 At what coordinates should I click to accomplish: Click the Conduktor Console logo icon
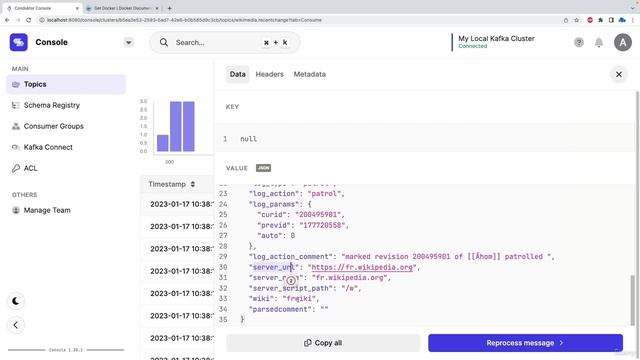(19, 42)
